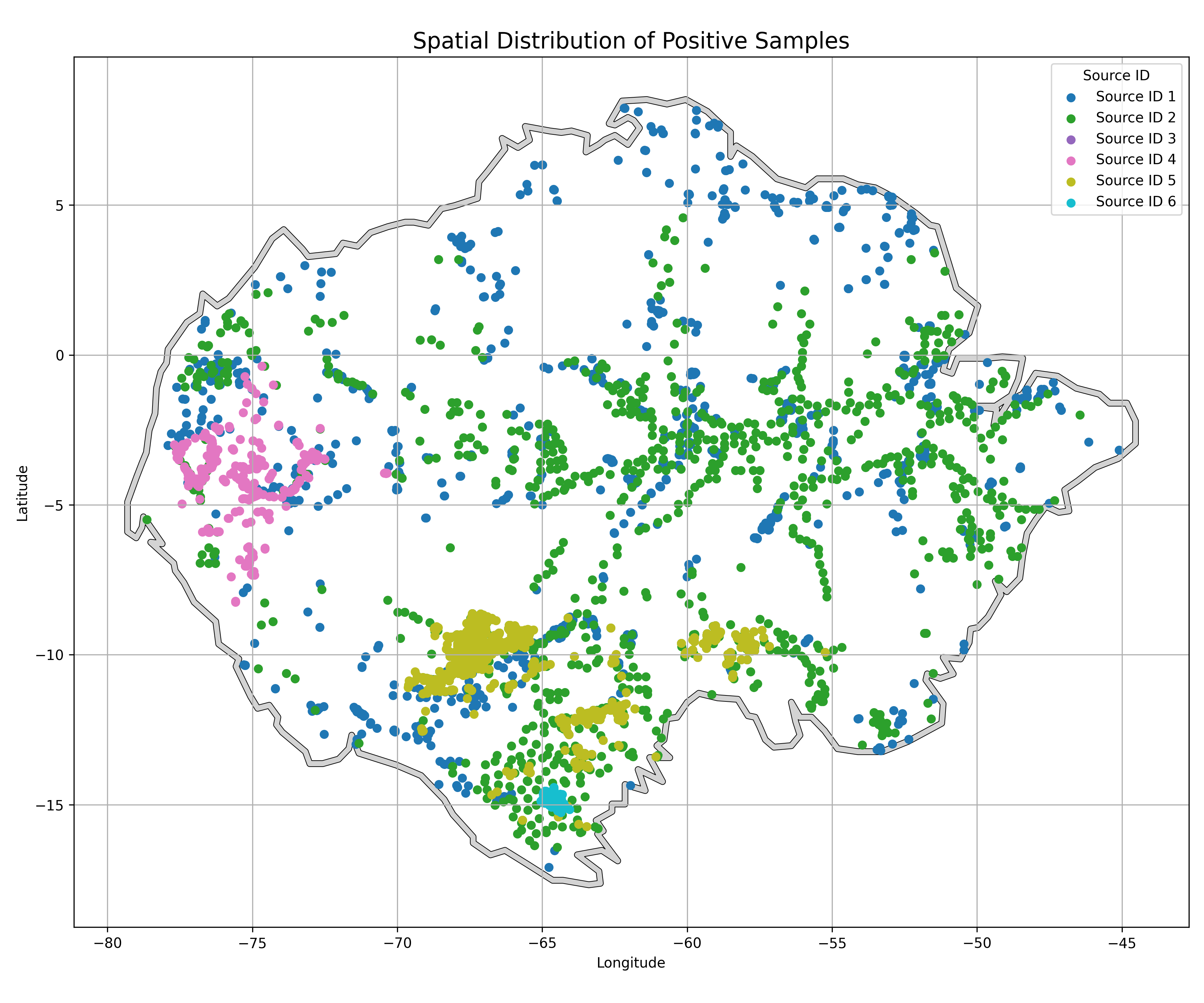Click the 'Longitude' x-axis label
The width and height of the screenshot is (1204, 1003).
[x=631, y=963]
